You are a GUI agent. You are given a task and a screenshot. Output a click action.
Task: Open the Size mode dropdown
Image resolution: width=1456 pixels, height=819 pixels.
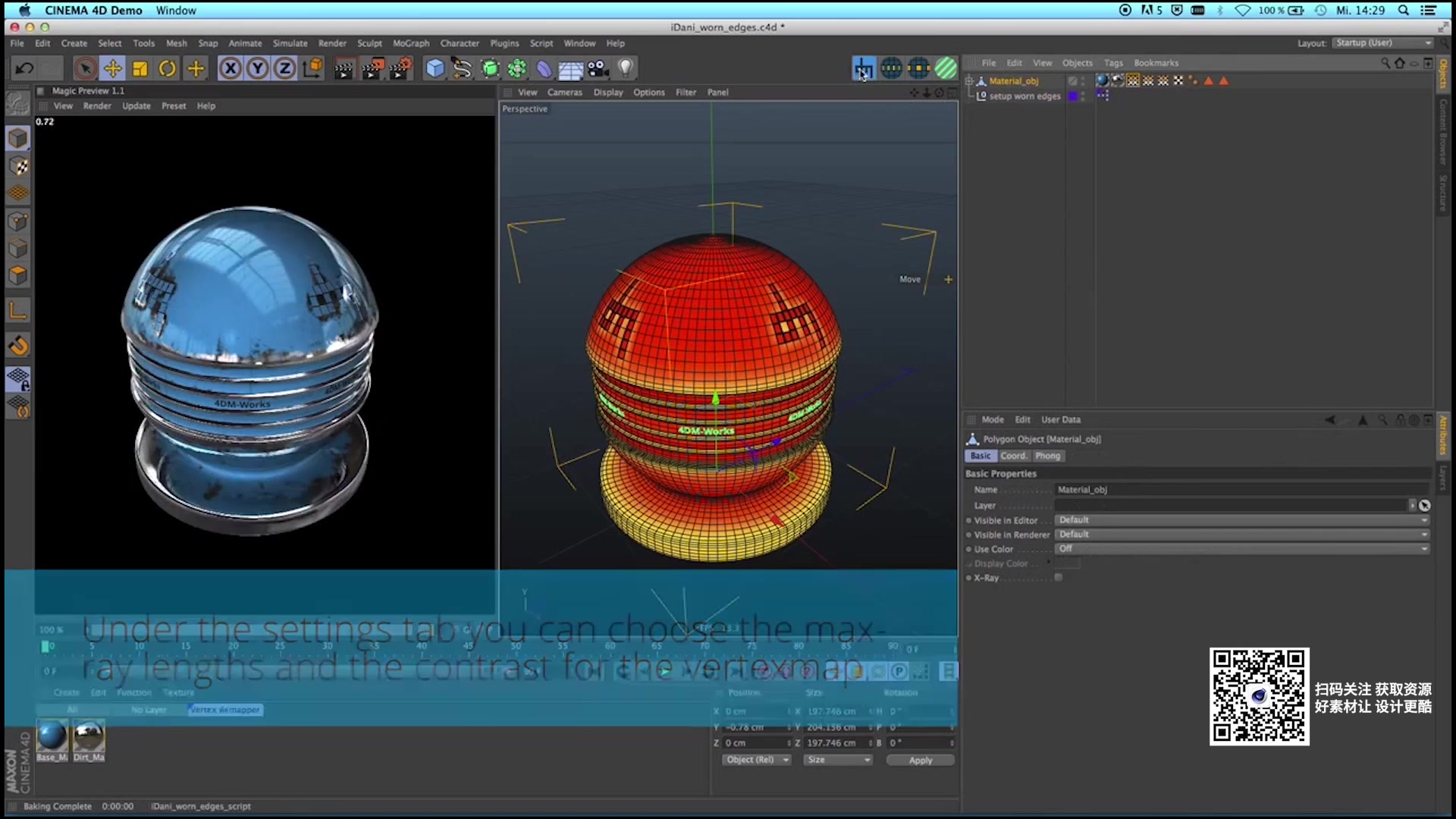point(838,760)
